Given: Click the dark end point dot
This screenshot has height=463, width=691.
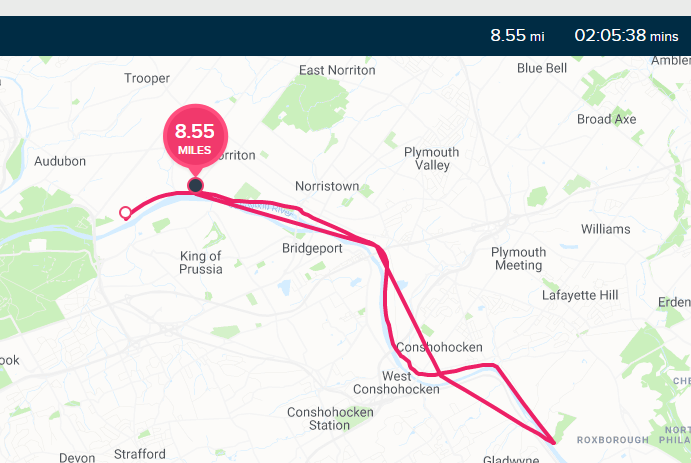Looking at the screenshot, I should tap(195, 185).
